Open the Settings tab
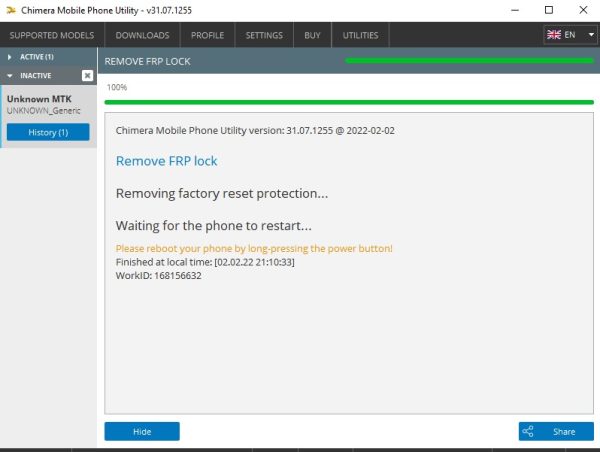This screenshot has width=600, height=452. click(264, 35)
